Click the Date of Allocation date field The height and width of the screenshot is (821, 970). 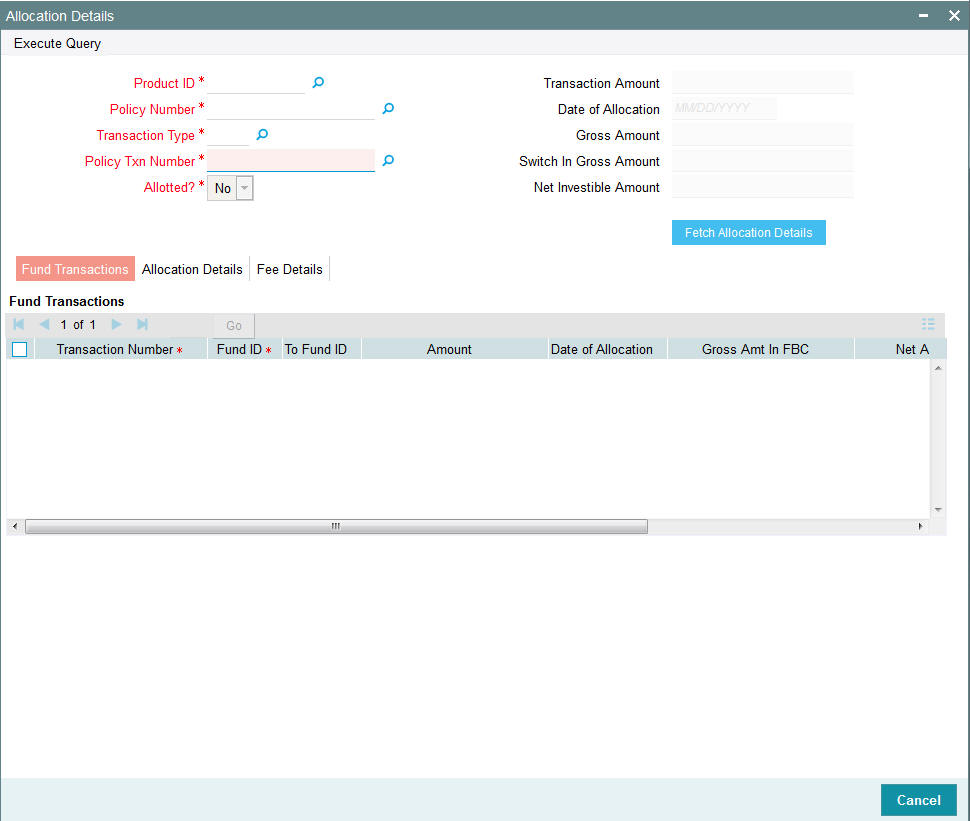(724, 108)
